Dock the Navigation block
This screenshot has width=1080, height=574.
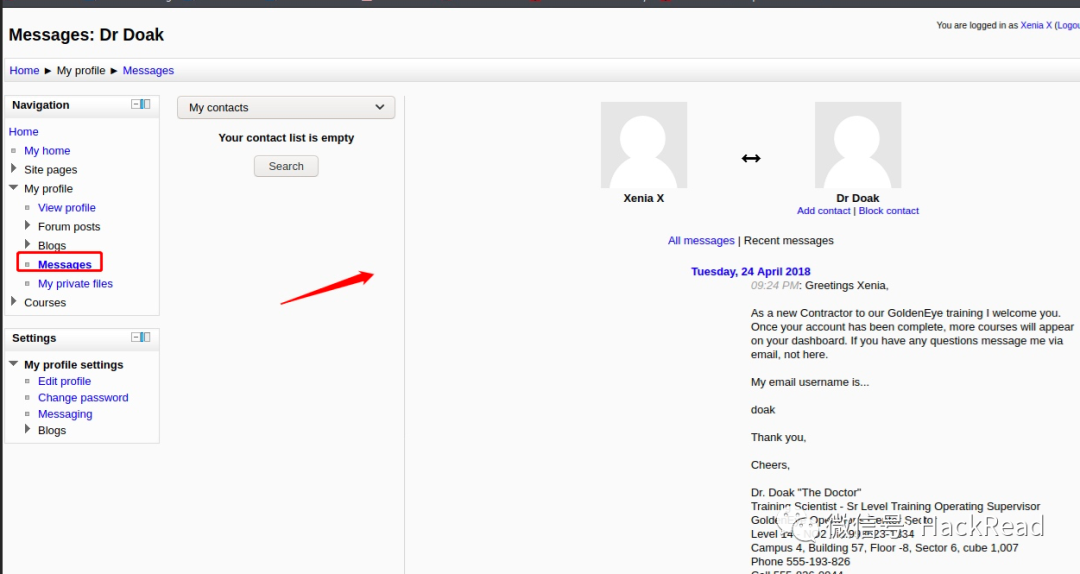145,104
